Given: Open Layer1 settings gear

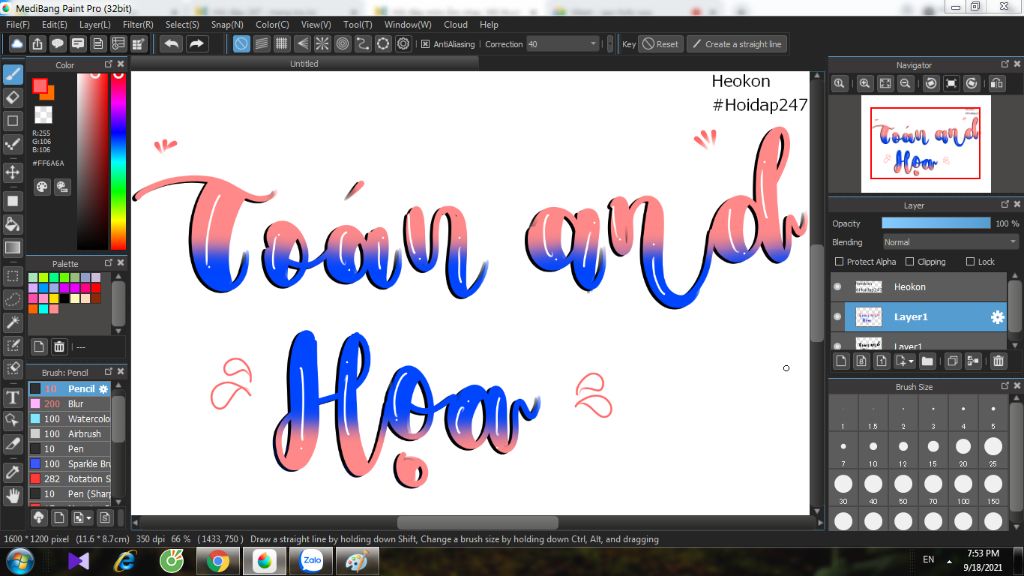Looking at the screenshot, I should click(997, 317).
